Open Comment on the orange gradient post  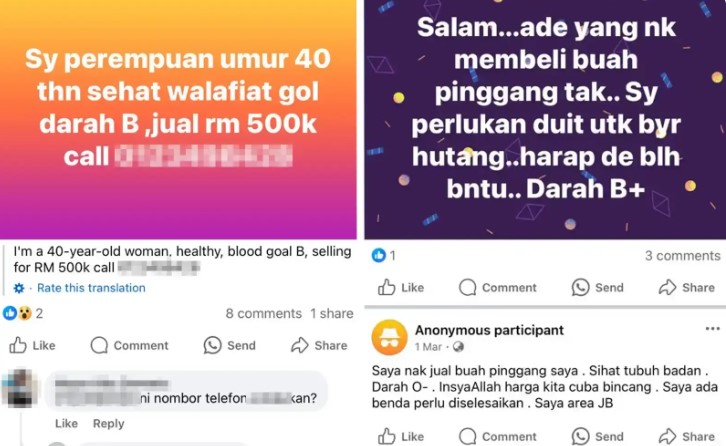[129, 345]
